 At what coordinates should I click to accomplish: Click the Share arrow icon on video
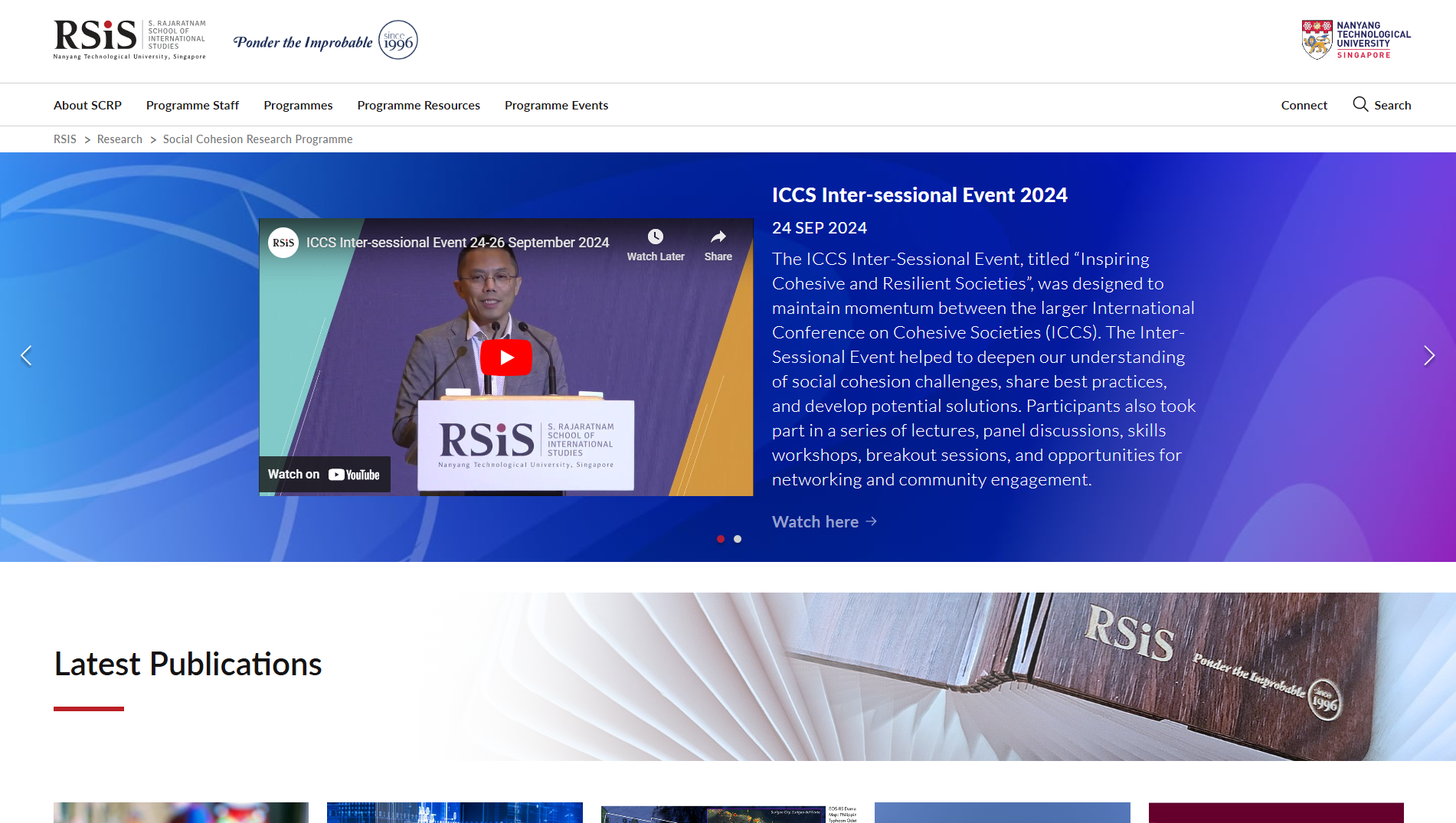pyautogui.click(x=718, y=237)
